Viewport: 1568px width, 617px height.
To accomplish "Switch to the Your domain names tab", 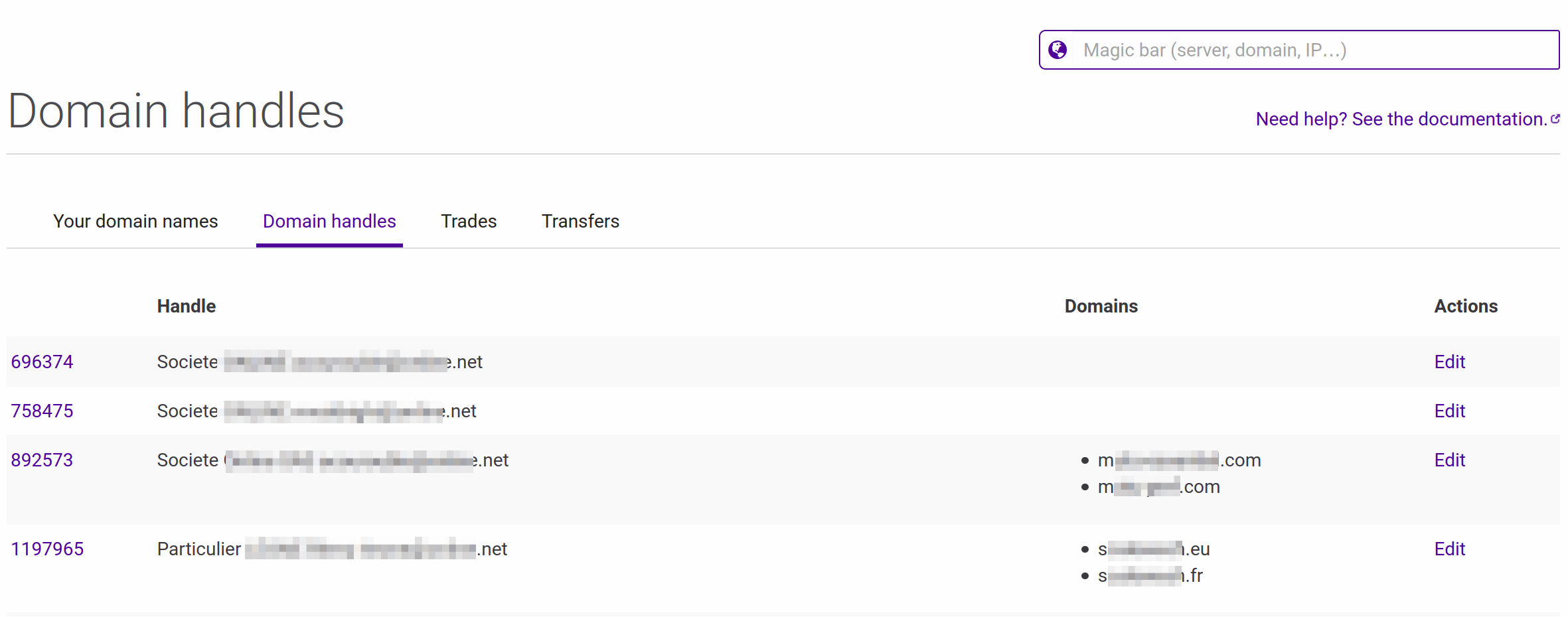I will tap(135, 221).
